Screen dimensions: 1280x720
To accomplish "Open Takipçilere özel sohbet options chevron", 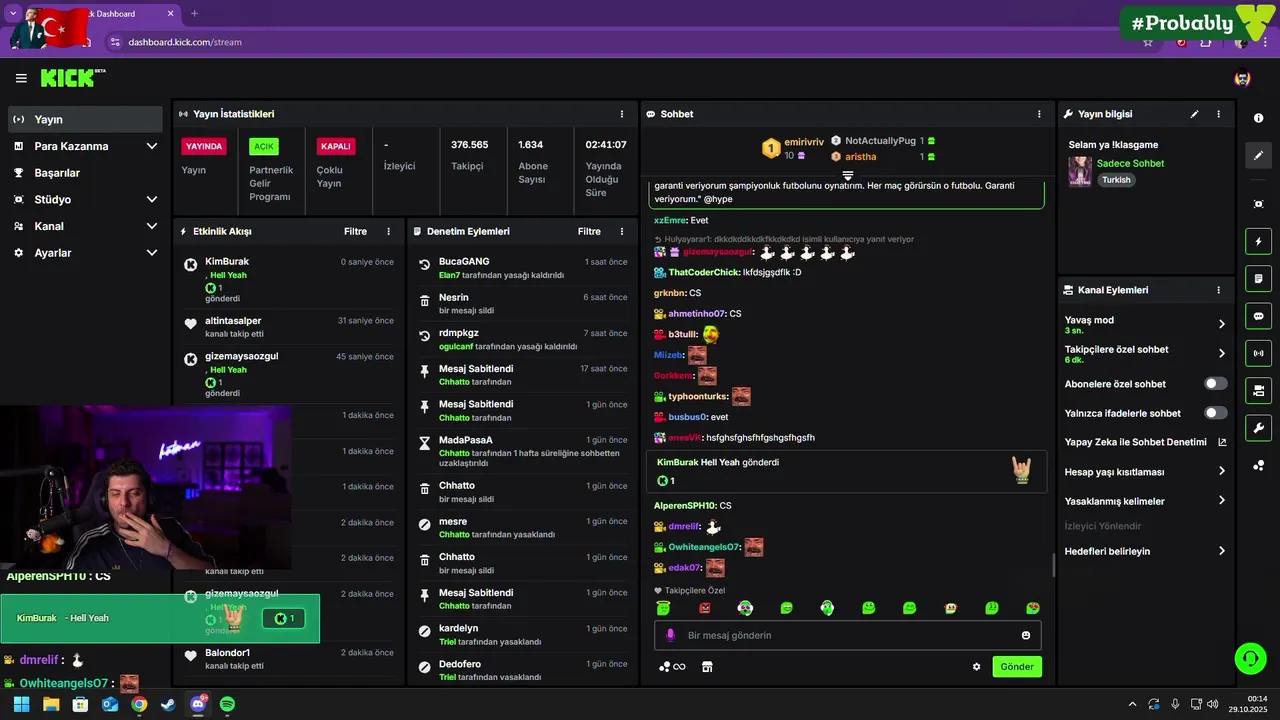I will 1222,353.
